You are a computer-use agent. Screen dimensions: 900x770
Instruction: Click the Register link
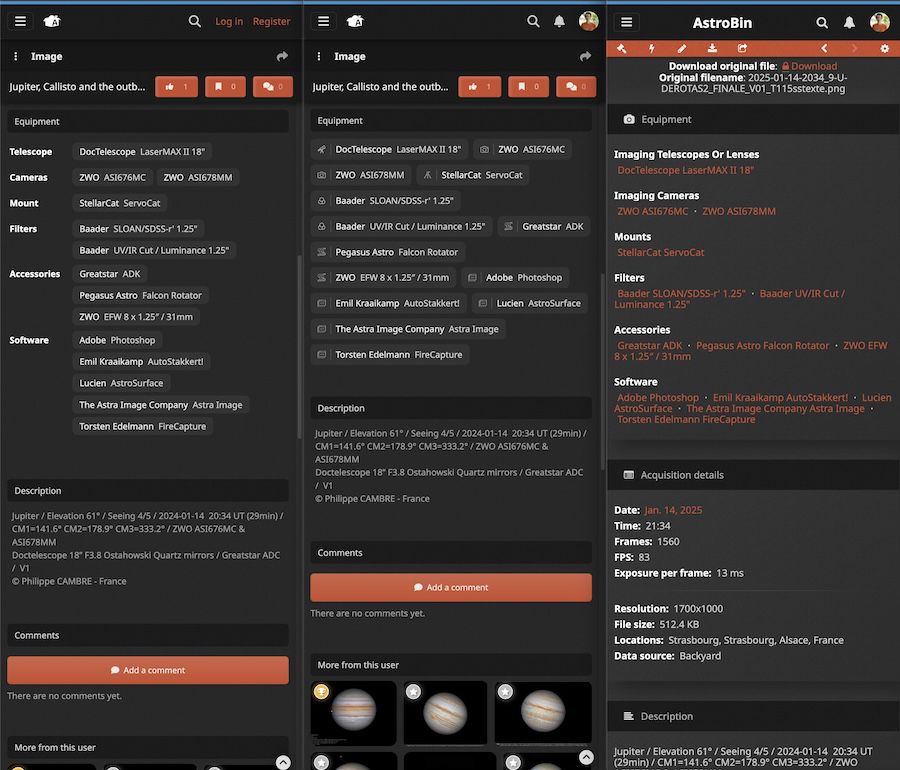[271, 21]
